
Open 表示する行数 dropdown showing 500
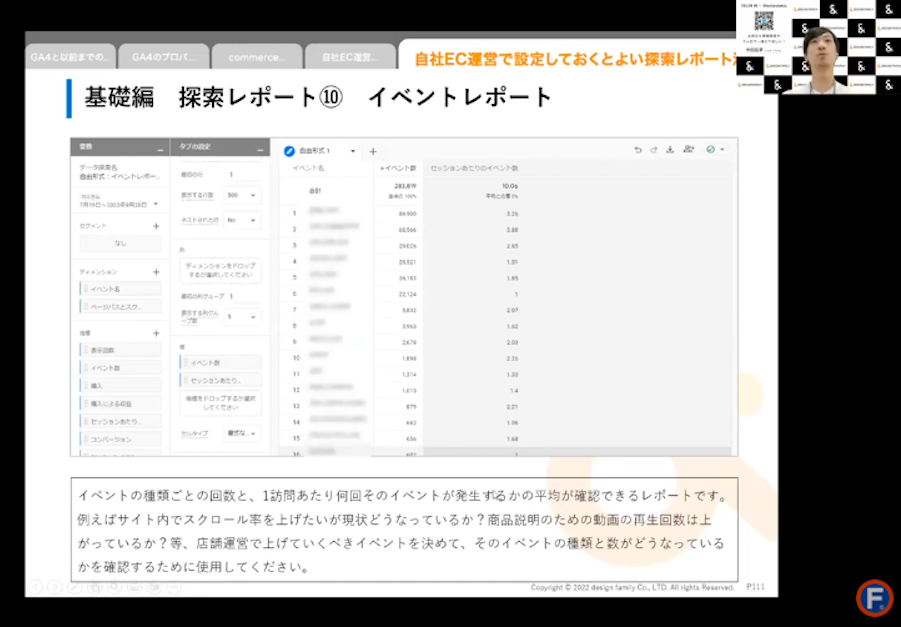pyautogui.click(x=242, y=195)
